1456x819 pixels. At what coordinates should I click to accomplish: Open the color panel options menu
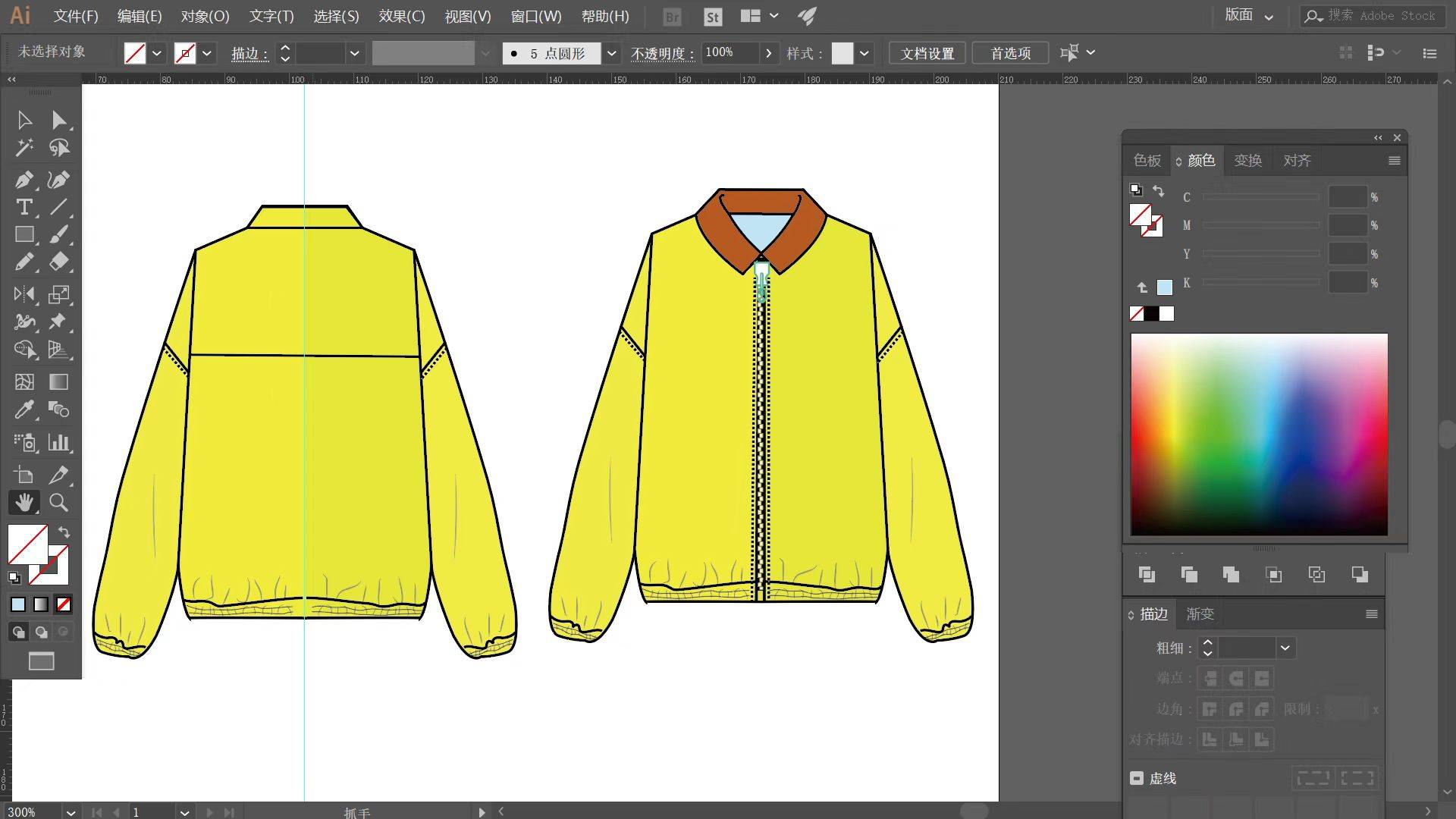1394,160
